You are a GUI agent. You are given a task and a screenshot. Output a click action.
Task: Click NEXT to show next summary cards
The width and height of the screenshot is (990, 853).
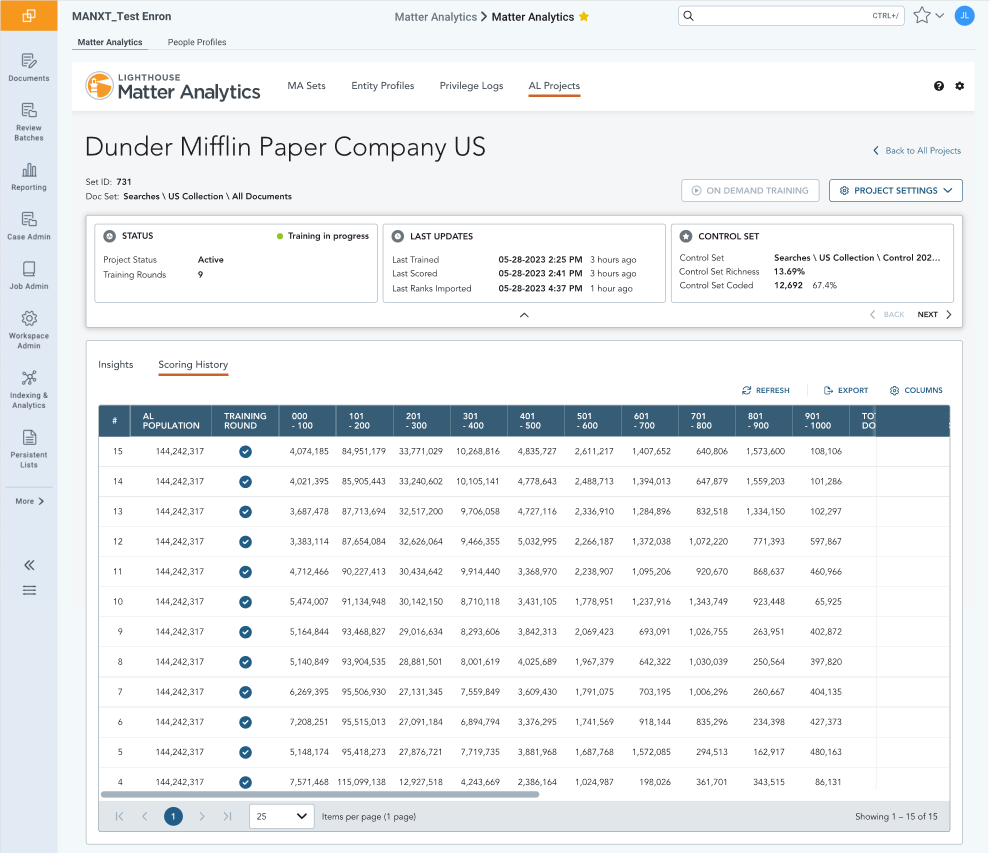point(934,314)
